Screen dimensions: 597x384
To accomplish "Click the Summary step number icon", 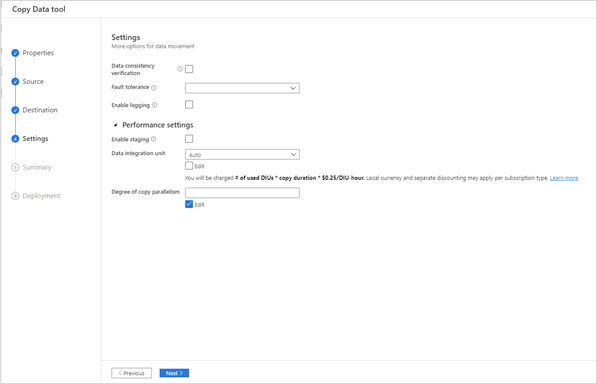I will 15,167.
